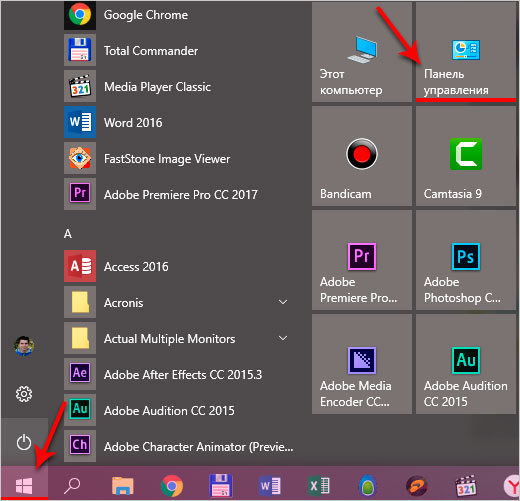
Task: Open the Settings gear in the Start sidebar
Action: [24, 394]
